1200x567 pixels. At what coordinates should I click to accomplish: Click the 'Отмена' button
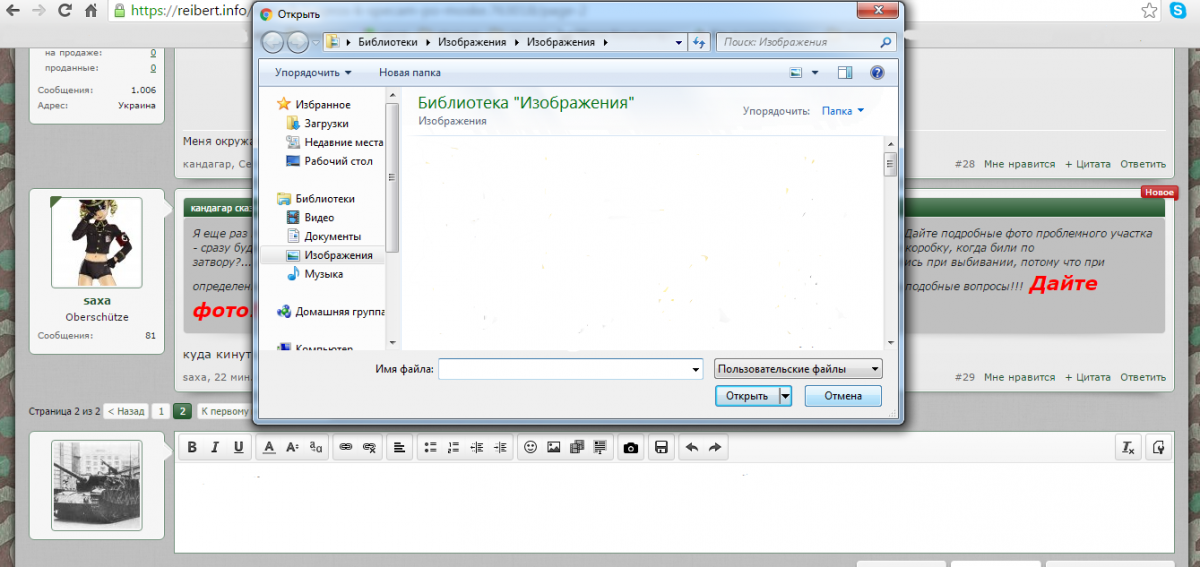842,396
